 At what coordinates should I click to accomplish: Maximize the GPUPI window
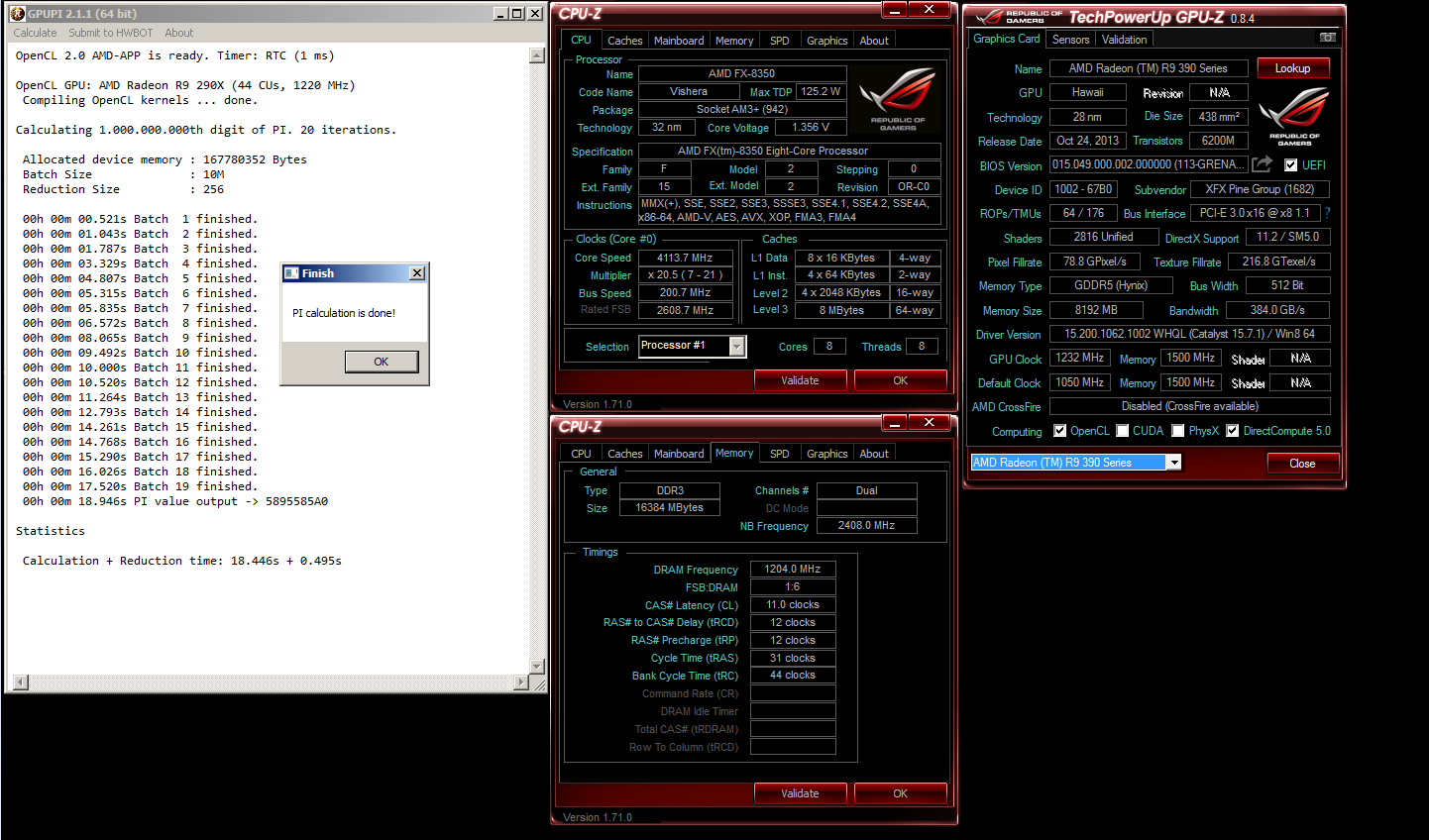517,13
